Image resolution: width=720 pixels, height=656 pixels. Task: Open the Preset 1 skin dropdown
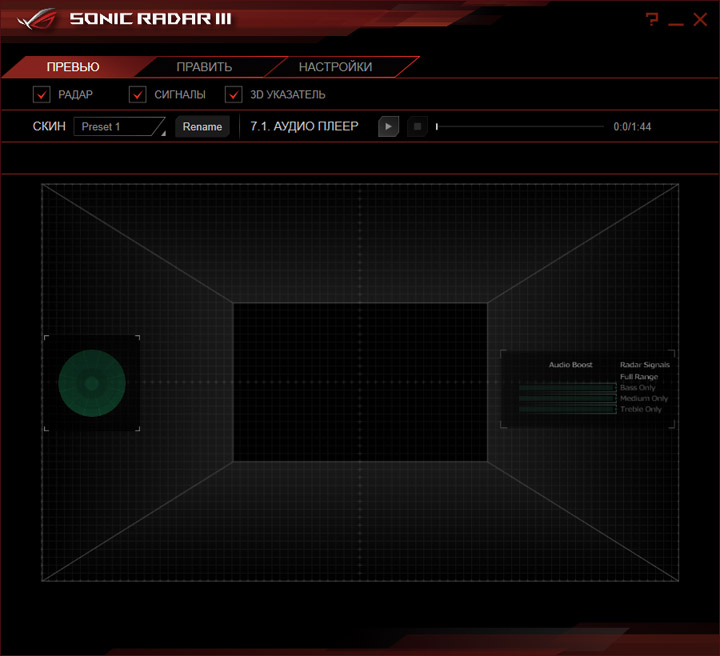[x=119, y=127]
